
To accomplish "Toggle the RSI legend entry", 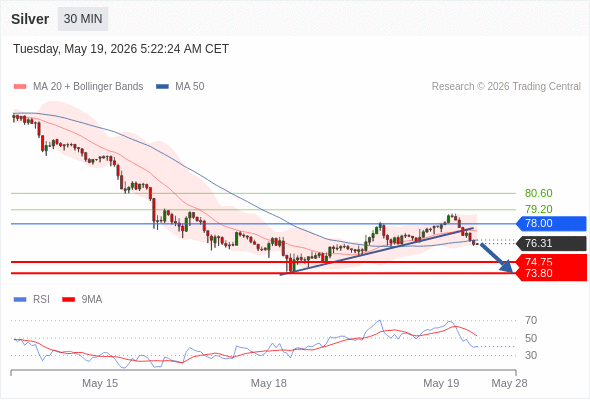I will pyautogui.click(x=32, y=300).
